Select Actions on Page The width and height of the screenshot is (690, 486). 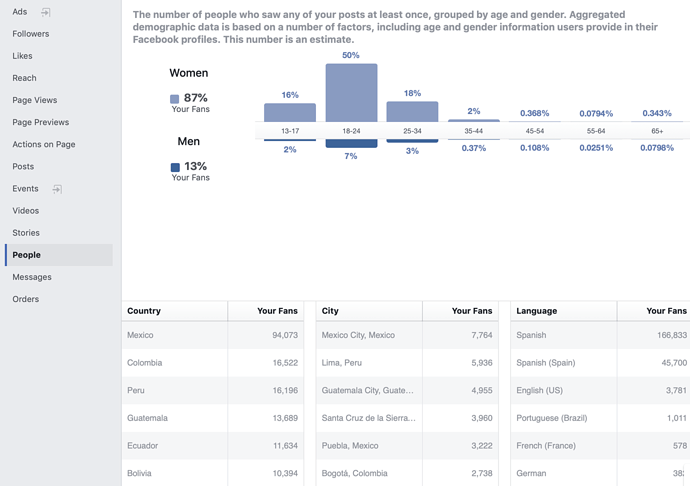tap(44, 144)
